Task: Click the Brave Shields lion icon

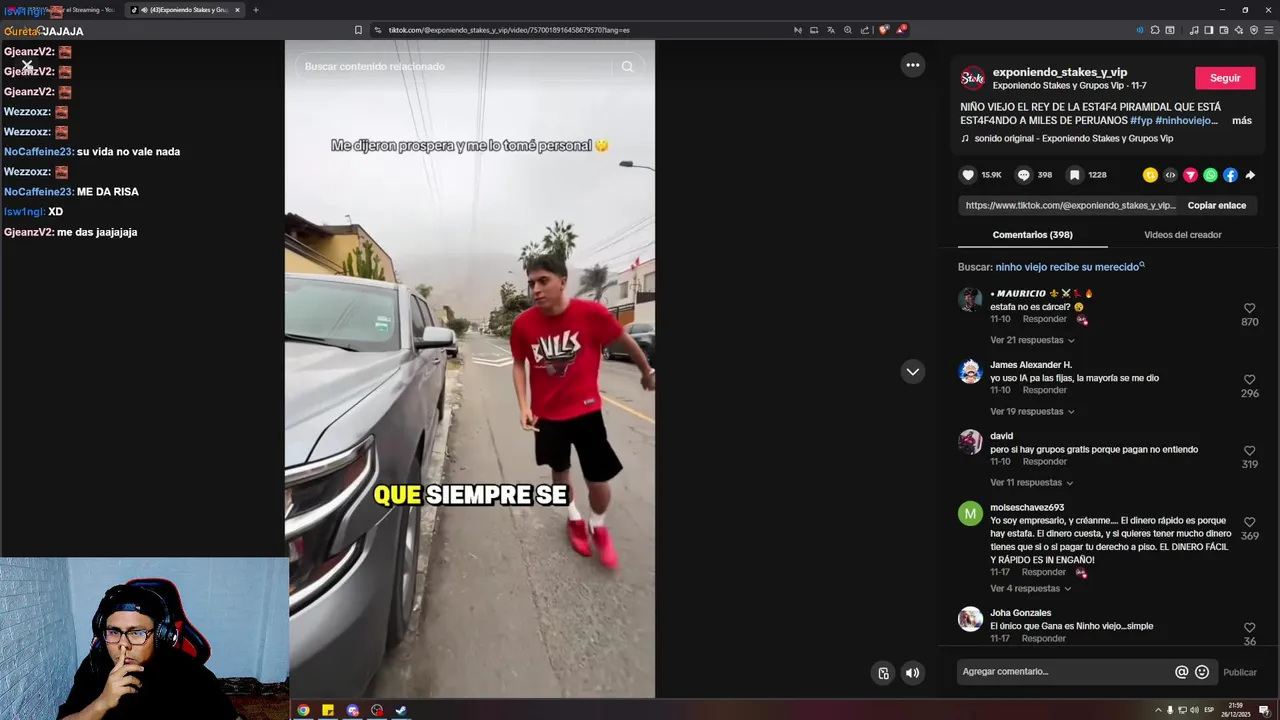Action: point(883,30)
